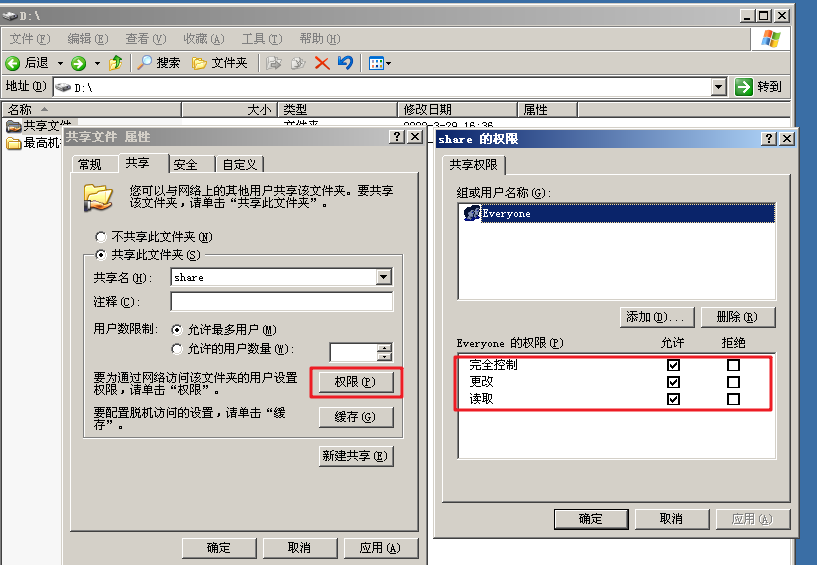The width and height of the screenshot is (817, 565).
Task: Select 共享此文件夹 radio button
Action: [101, 255]
